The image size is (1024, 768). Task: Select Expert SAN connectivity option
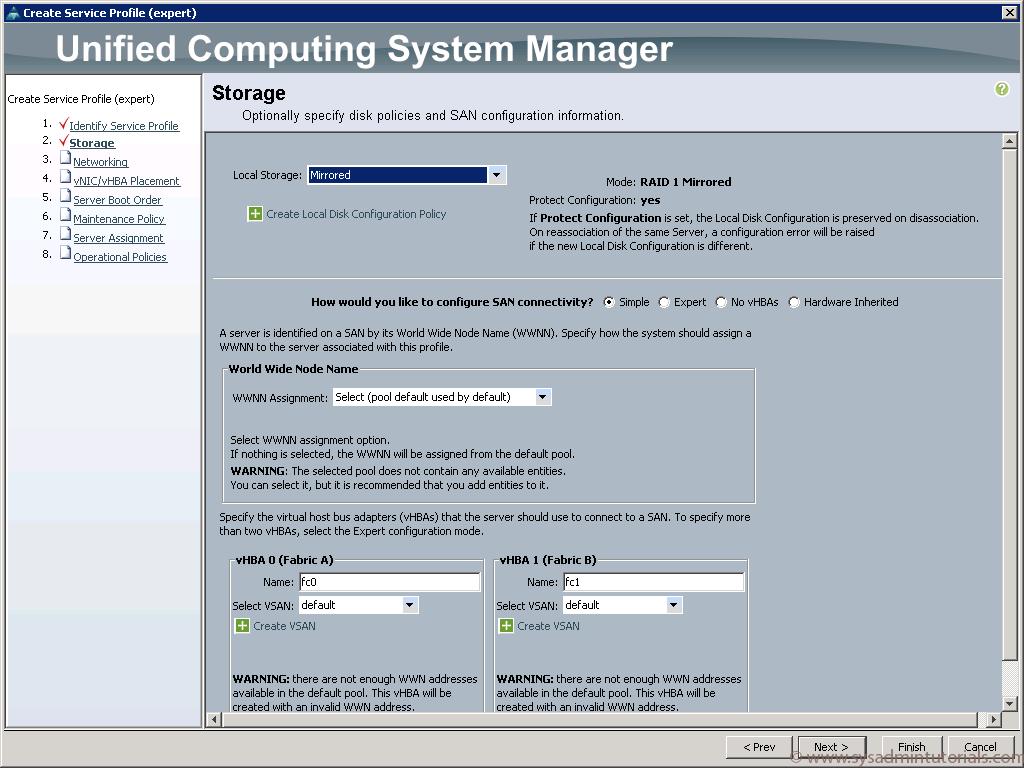[664, 302]
